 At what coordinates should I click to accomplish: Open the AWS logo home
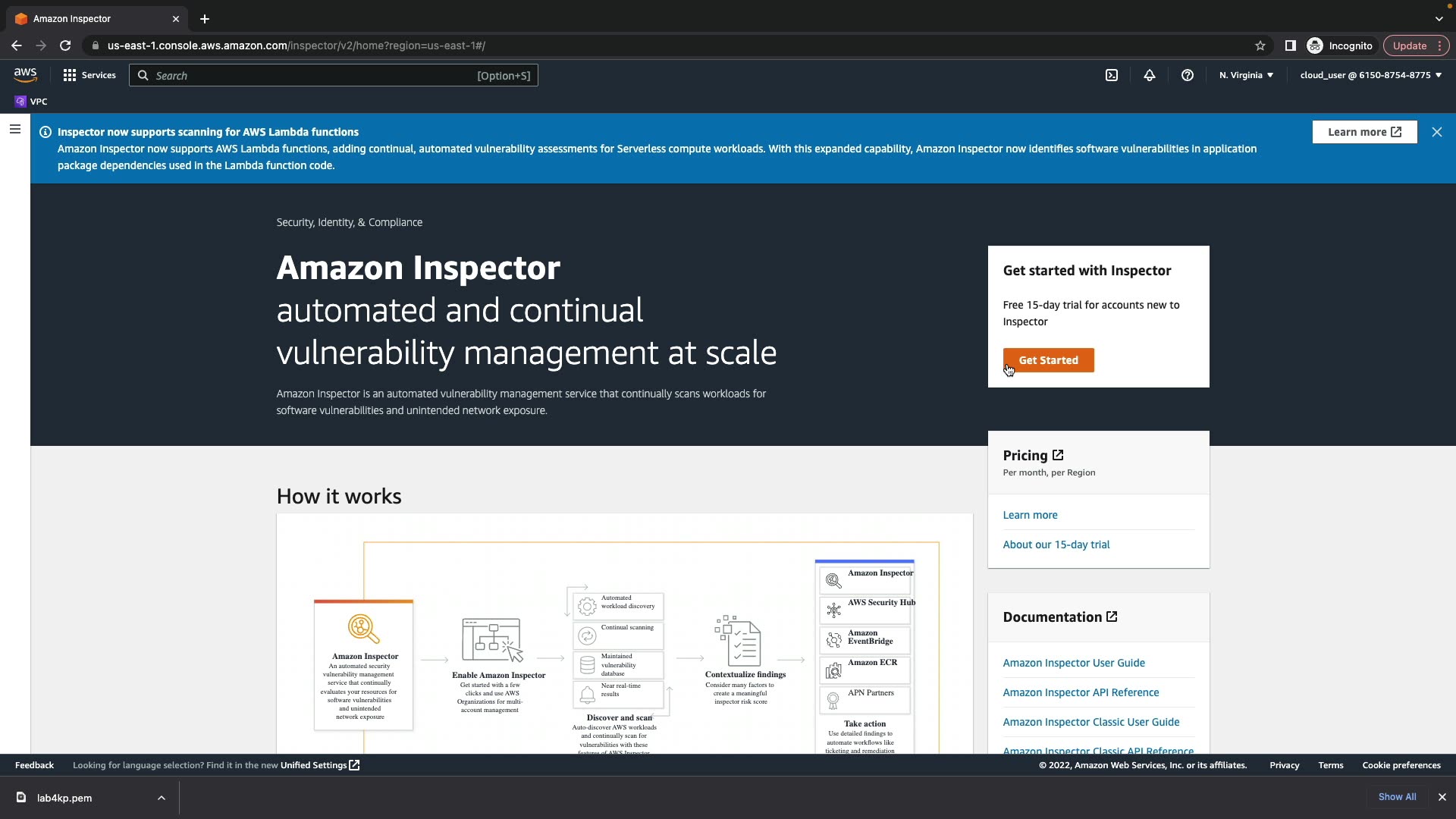point(25,75)
